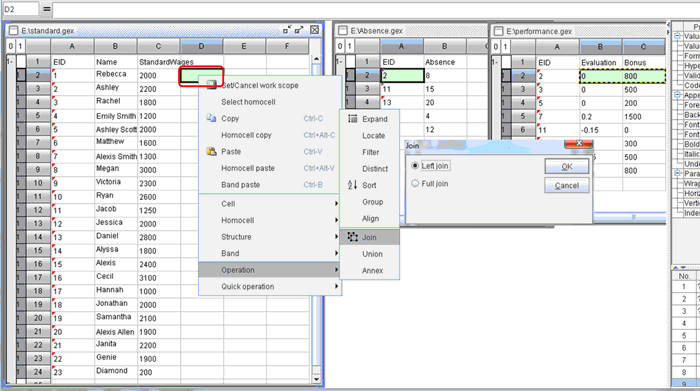Click highlighted EID cell 2 in Absence.gex
This screenshot has width=700, height=391.
tap(402, 75)
